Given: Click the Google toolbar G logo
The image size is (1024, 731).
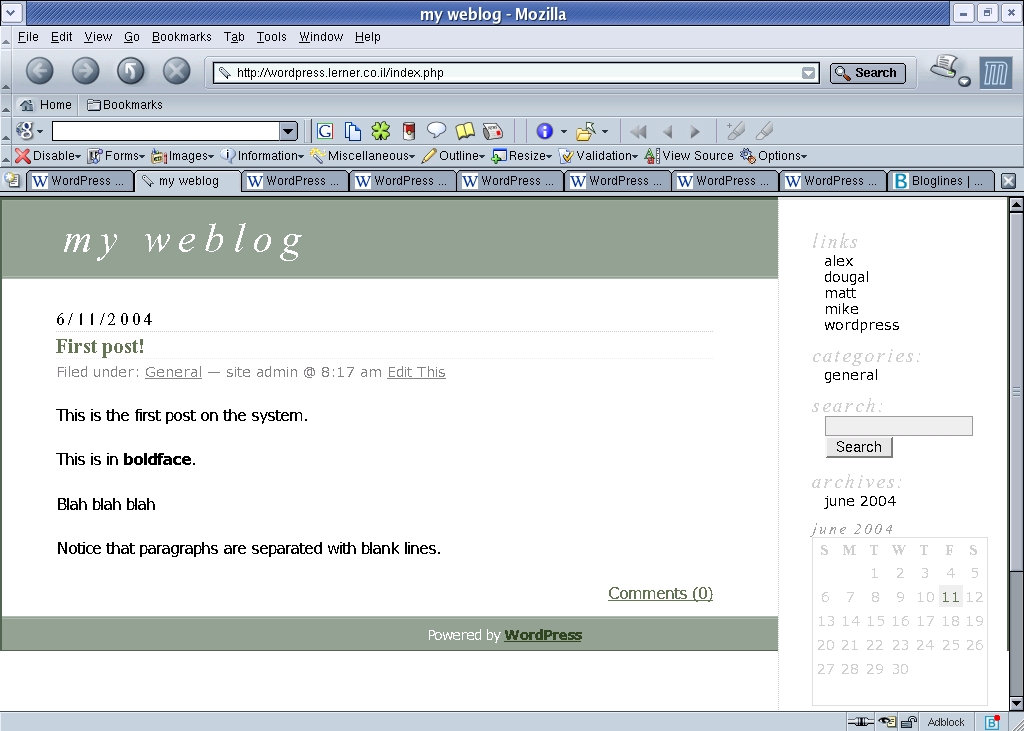Looking at the screenshot, I should 24,131.
